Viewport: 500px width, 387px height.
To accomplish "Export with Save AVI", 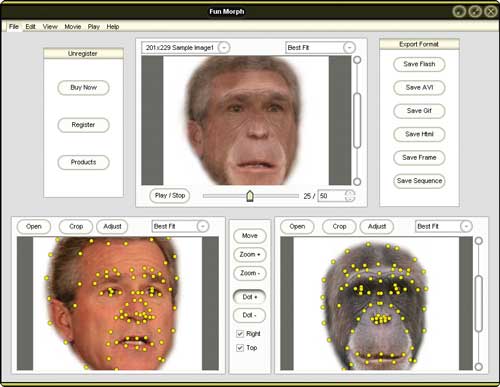I will click(419, 87).
